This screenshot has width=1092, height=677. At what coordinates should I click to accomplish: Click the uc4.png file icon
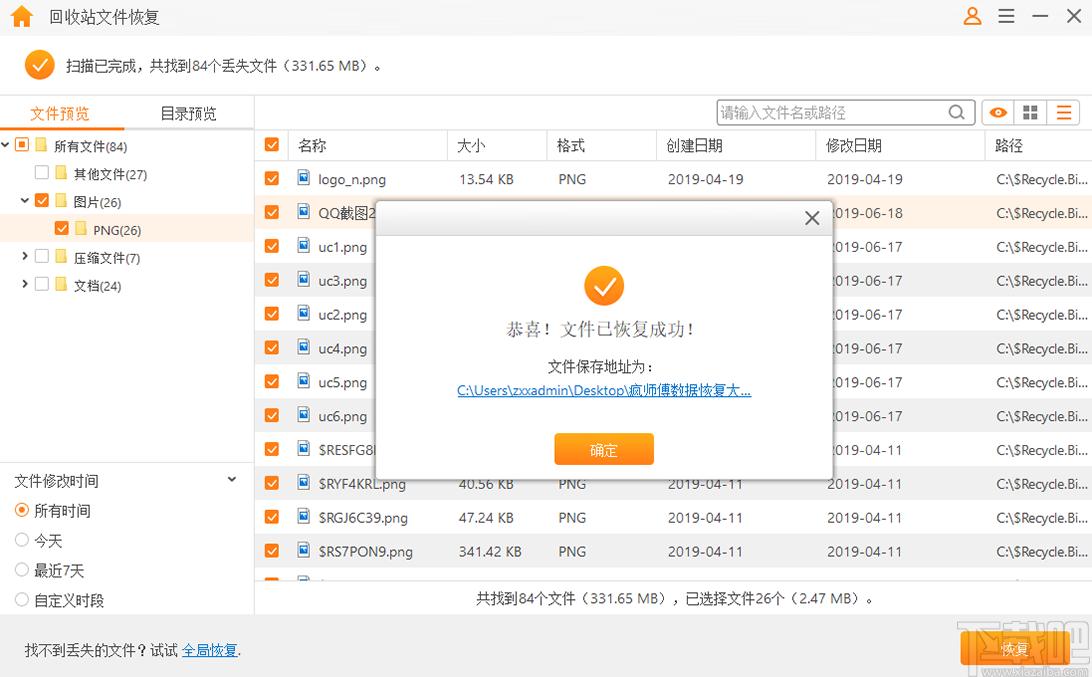304,347
